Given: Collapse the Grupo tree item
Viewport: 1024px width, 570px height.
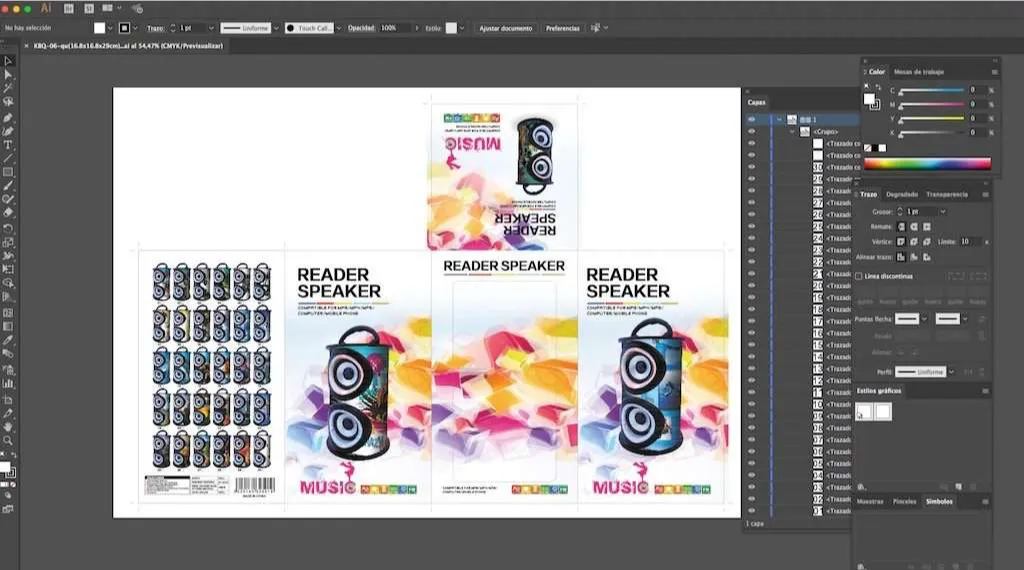Looking at the screenshot, I should [x=793, y=131].
